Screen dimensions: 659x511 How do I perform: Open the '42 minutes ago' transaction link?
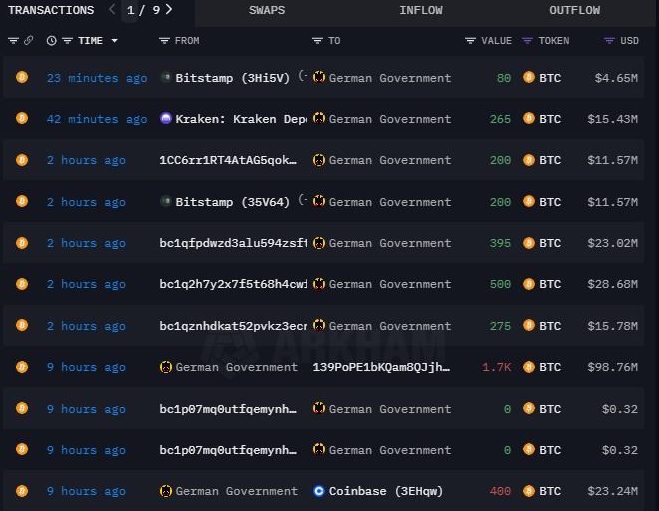click(97, 119)
